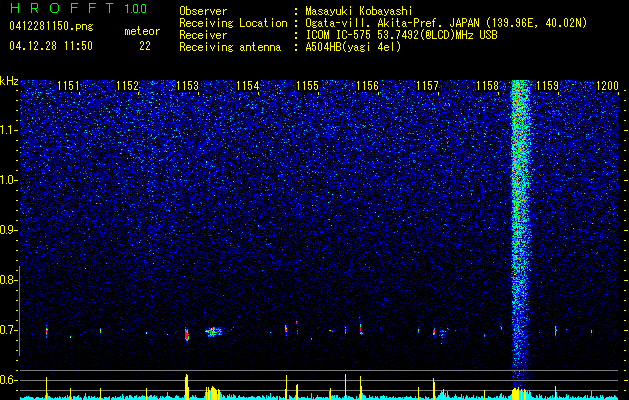Click the wideband vertical noise burst after 1158
The image size is (629, 400).
pyautogui.click(x=520, y=233)
